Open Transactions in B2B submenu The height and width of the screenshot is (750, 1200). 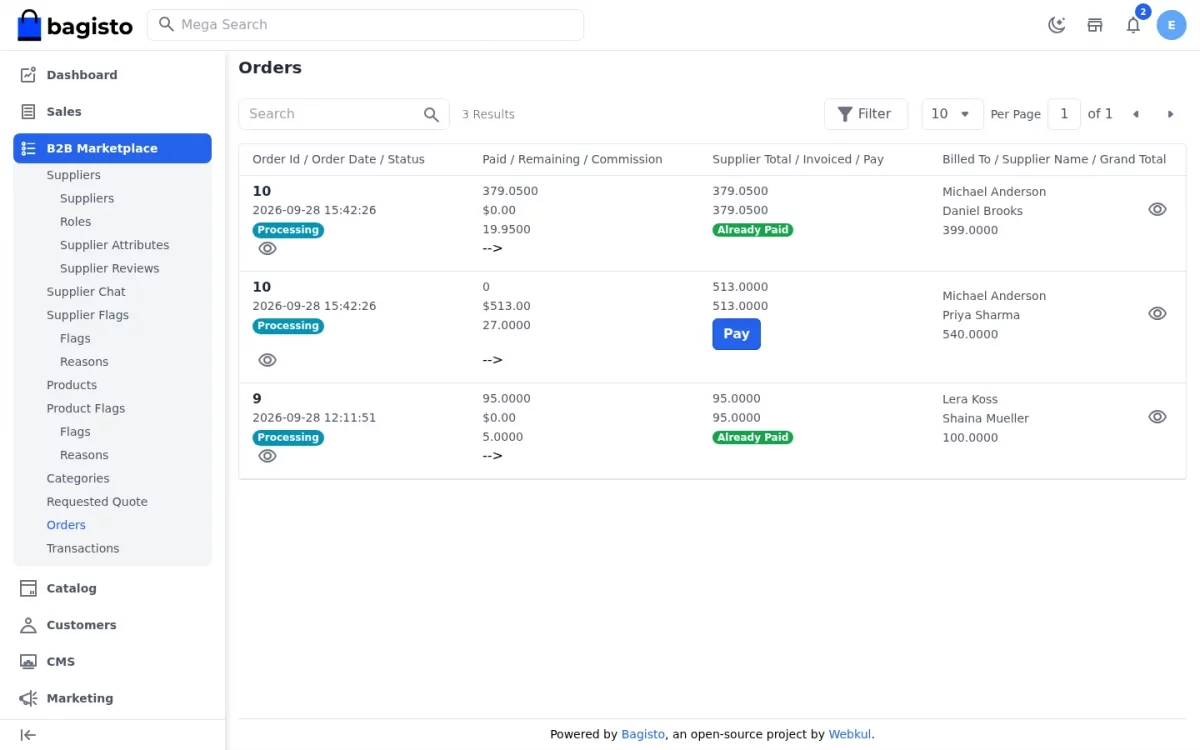pyautogui.click(x=83, y=548)
